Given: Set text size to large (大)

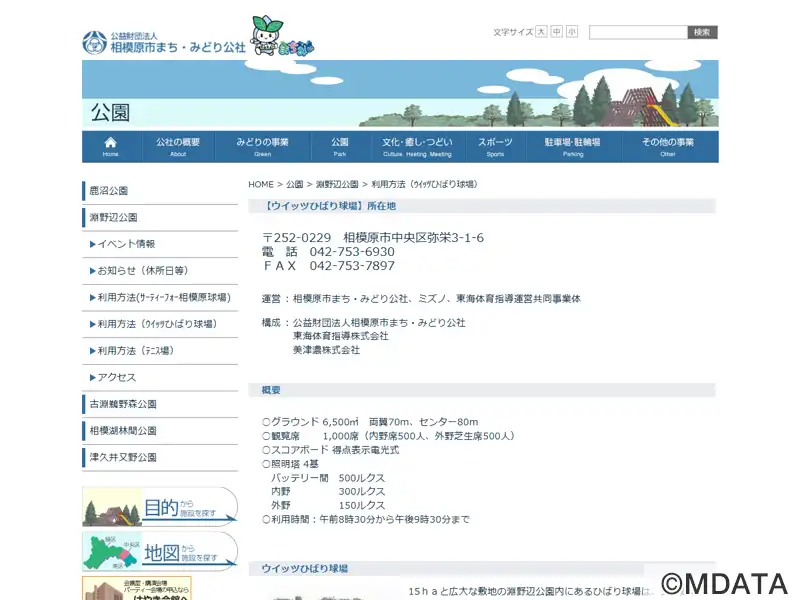Looking at the screenshot, I should [x=541, y=32].
